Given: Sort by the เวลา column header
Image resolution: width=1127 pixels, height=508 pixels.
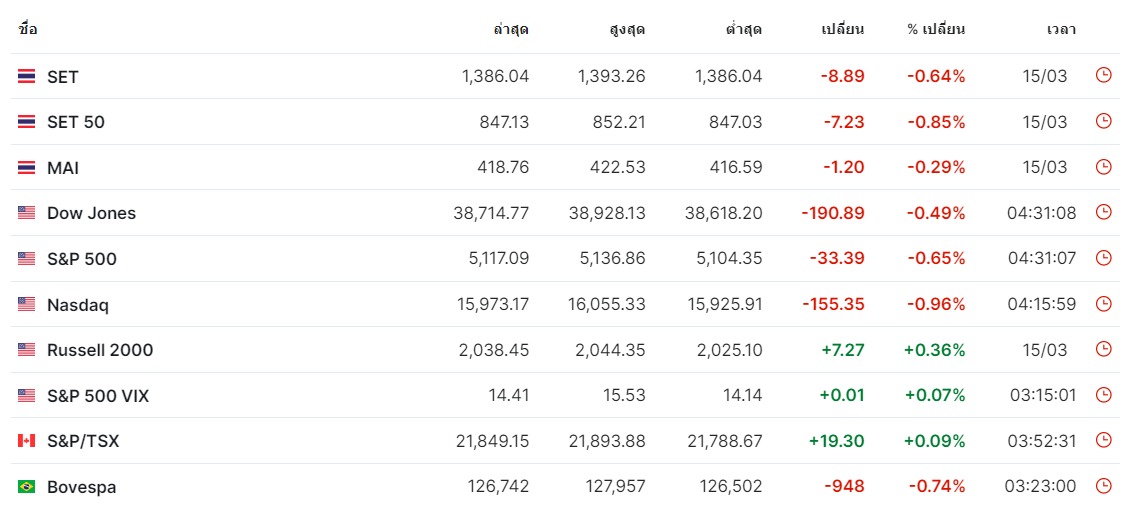Looking at the screenshot, I should point(1061,30).
